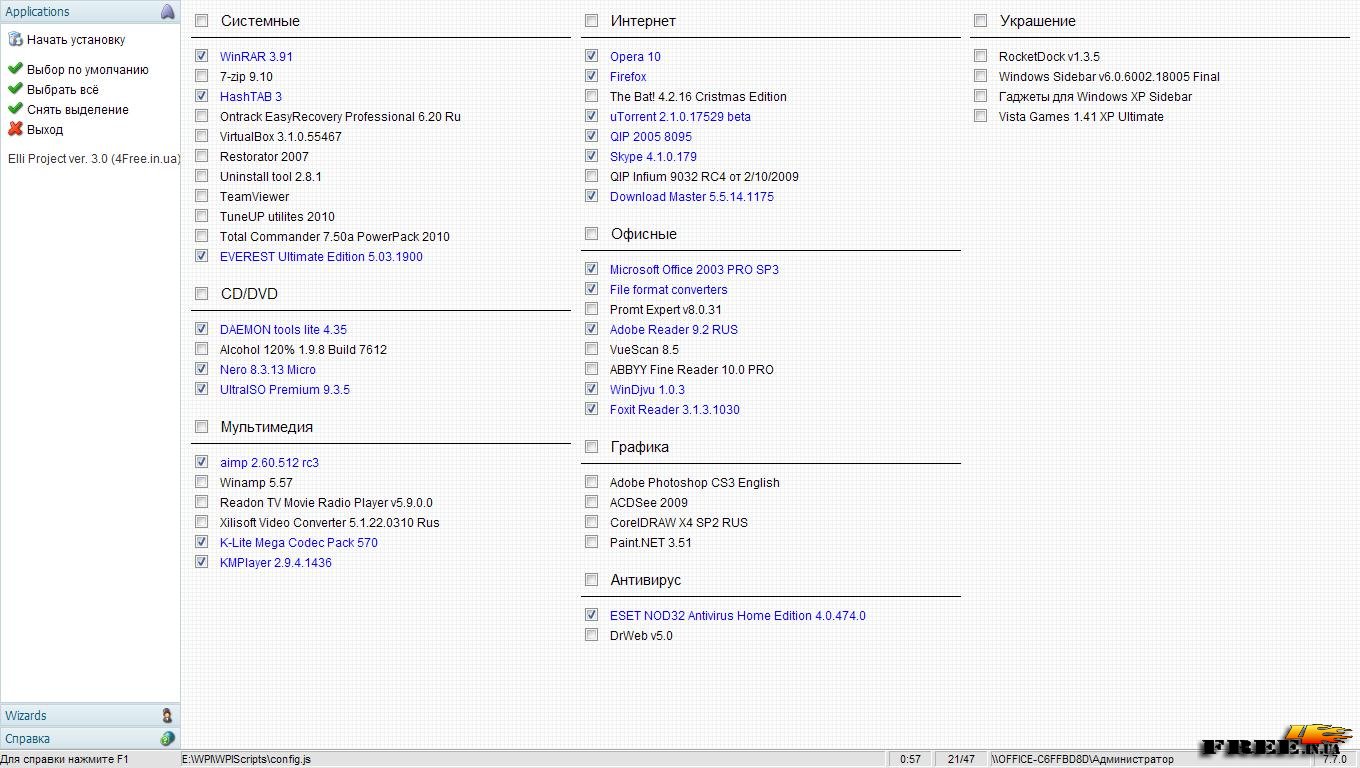Check DrWeb v5.0

[x=592, y=635]
